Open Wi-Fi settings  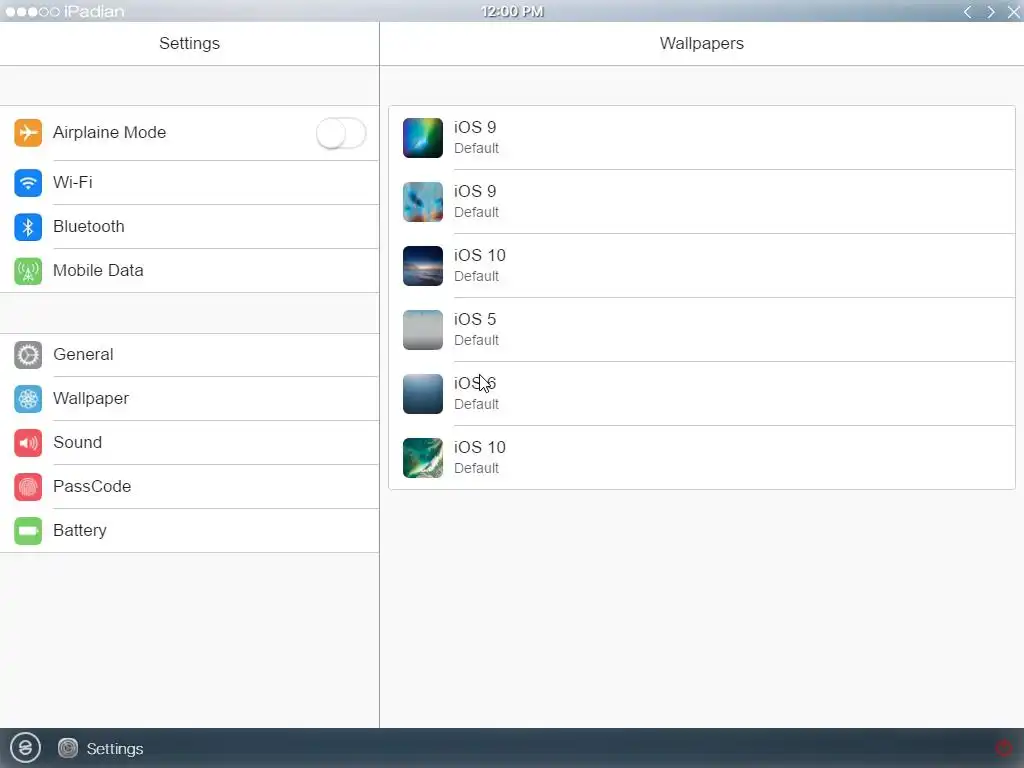click(189, 182)
